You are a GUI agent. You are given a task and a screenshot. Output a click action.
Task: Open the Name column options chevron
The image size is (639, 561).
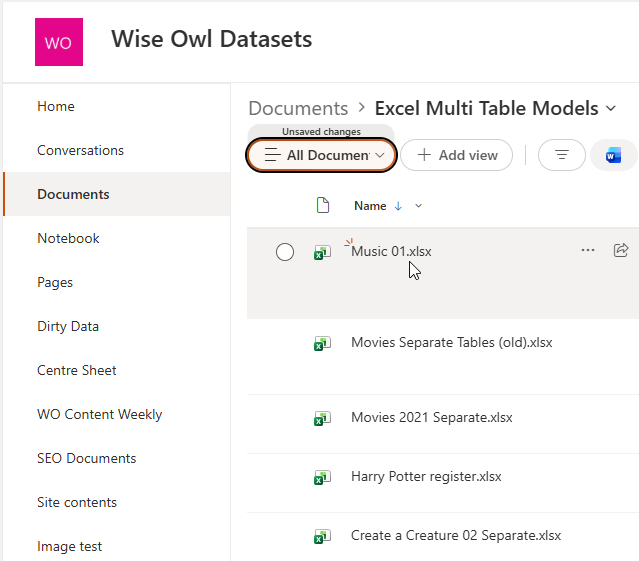[x=418, y=206]
